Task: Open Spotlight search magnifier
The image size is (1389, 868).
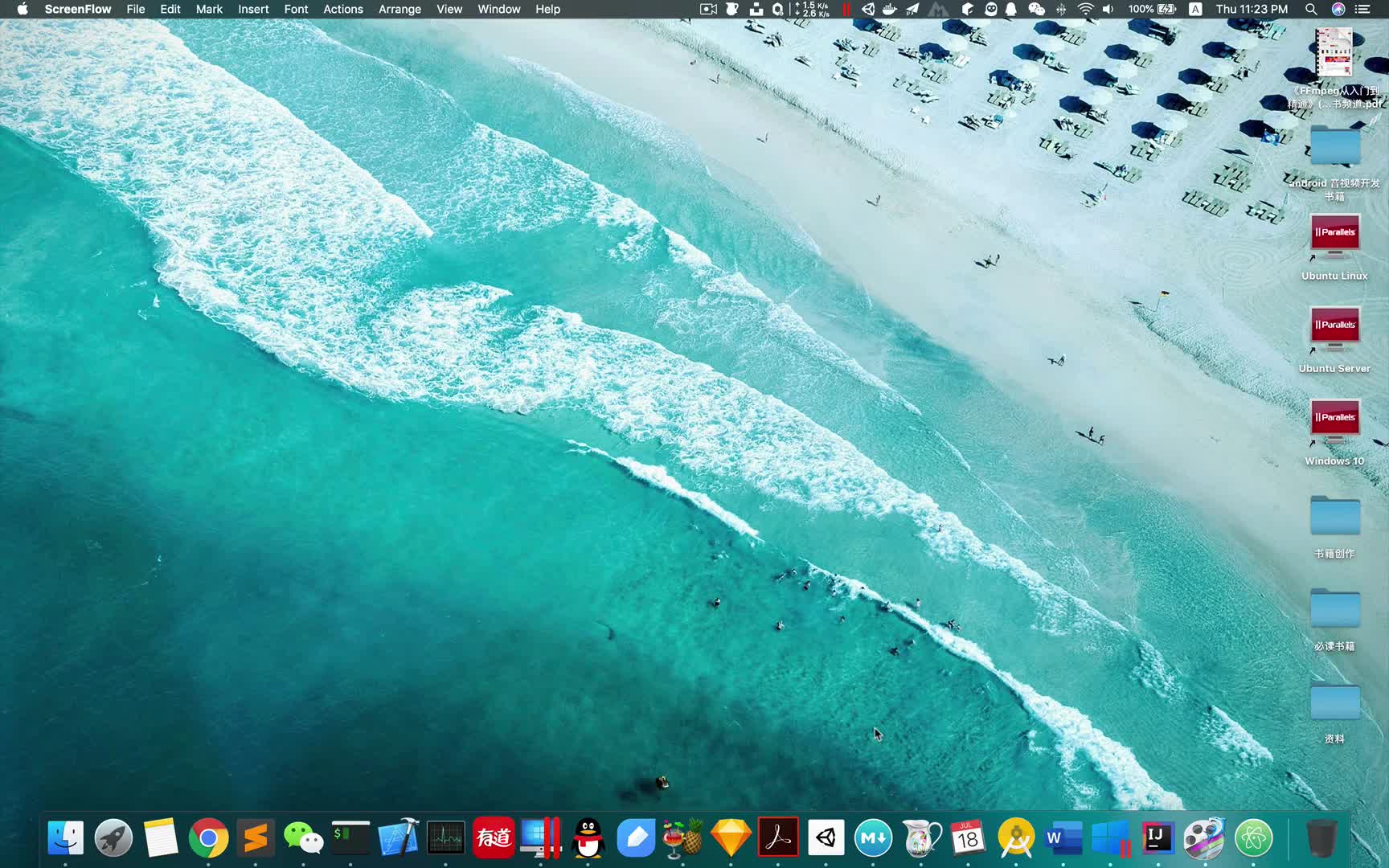Action: 1311,9
